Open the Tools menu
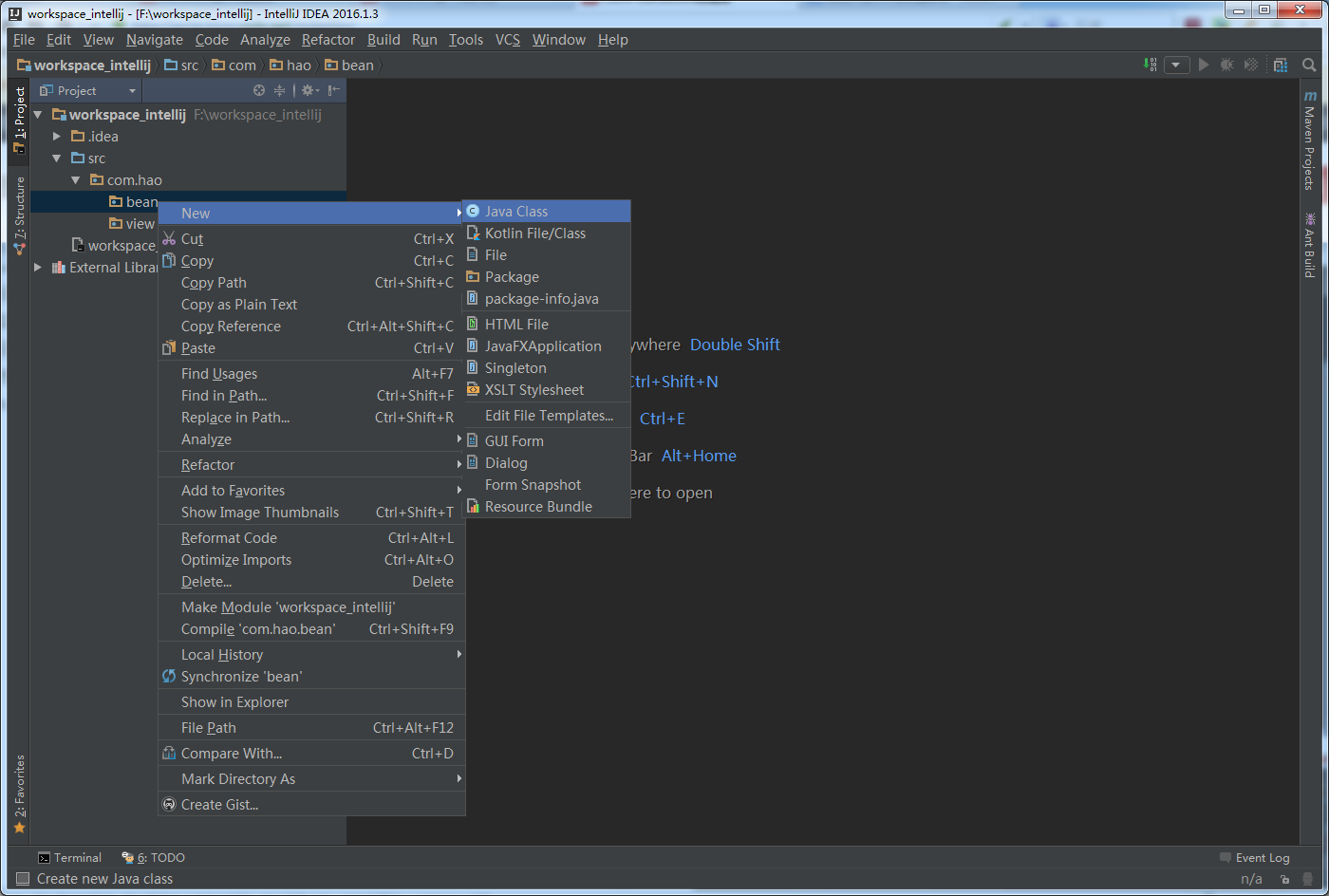 point(466,40)
